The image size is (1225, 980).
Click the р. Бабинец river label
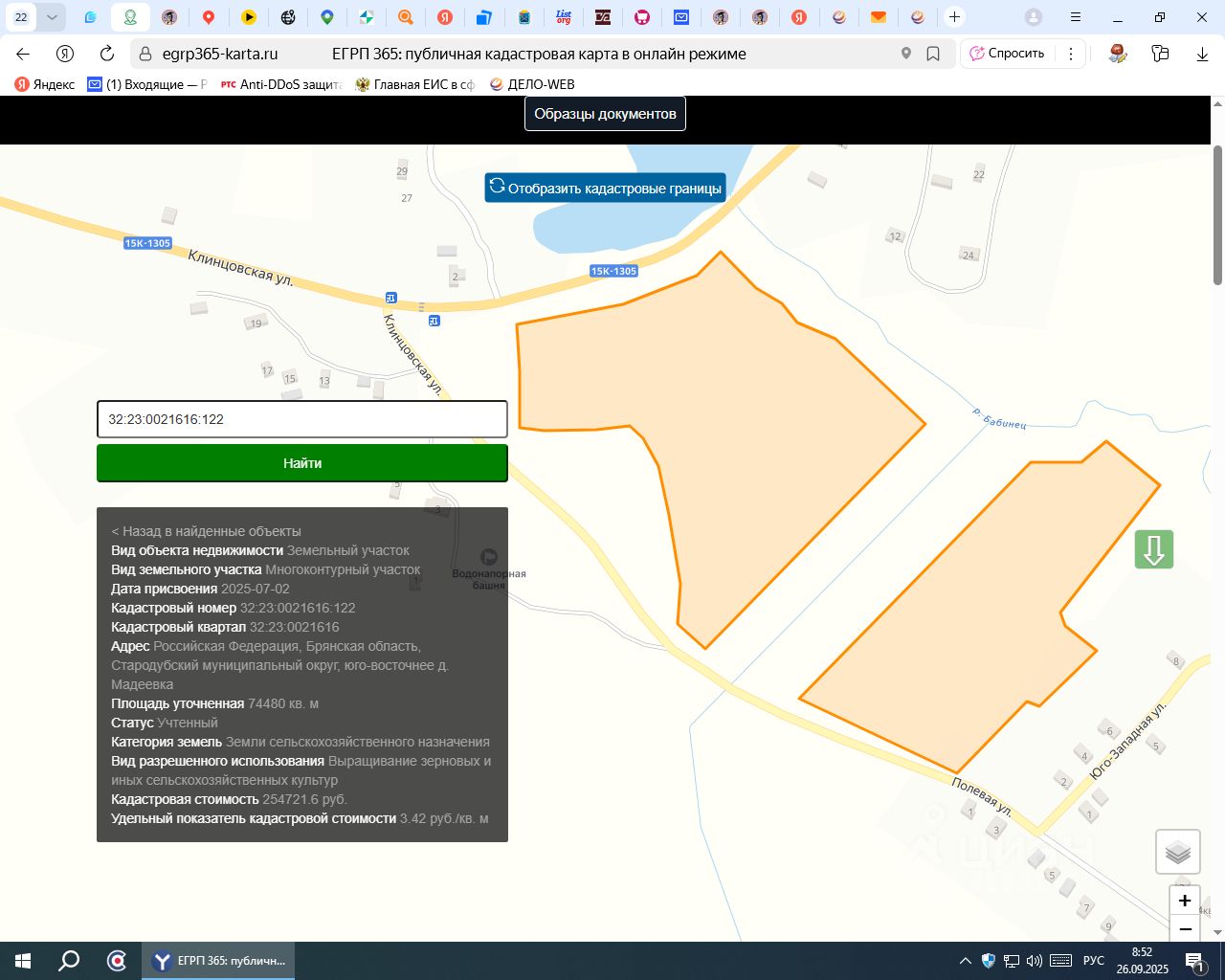pyautogui.click(x=999, y=418)
